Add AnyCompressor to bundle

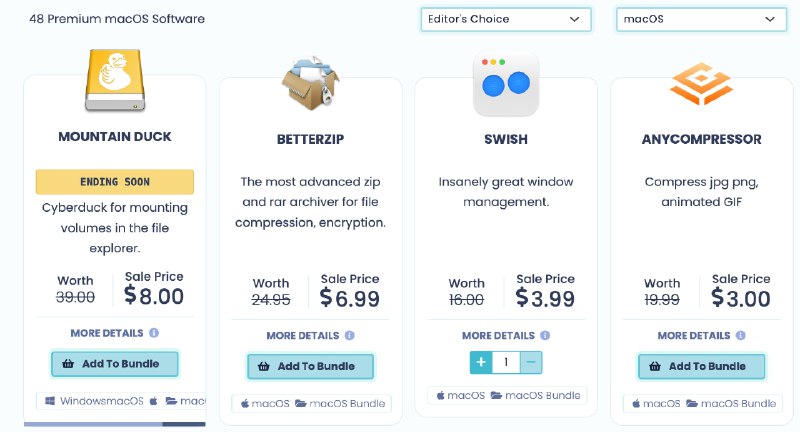coord(700,366)
